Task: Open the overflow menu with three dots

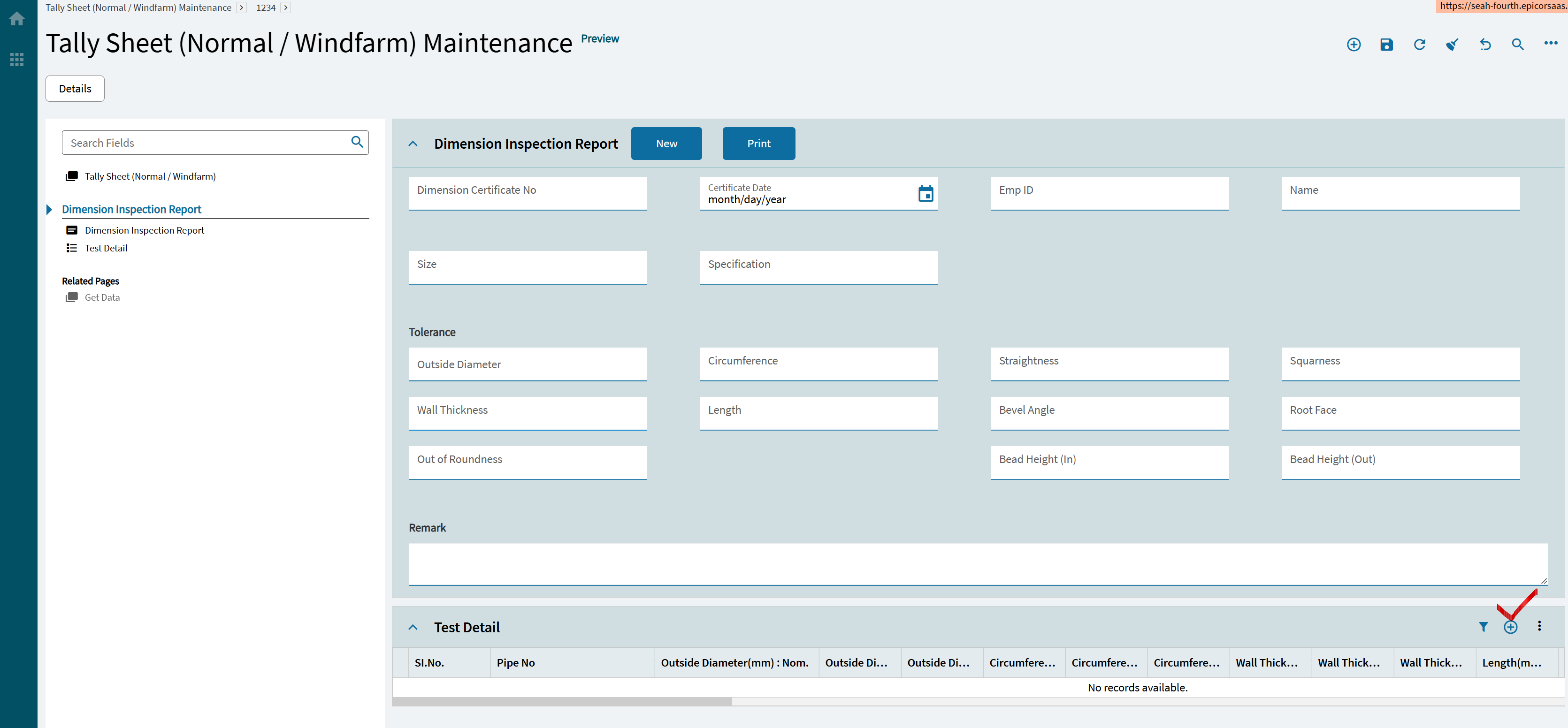Action: pyautogui.click(x=1551, y=44)
